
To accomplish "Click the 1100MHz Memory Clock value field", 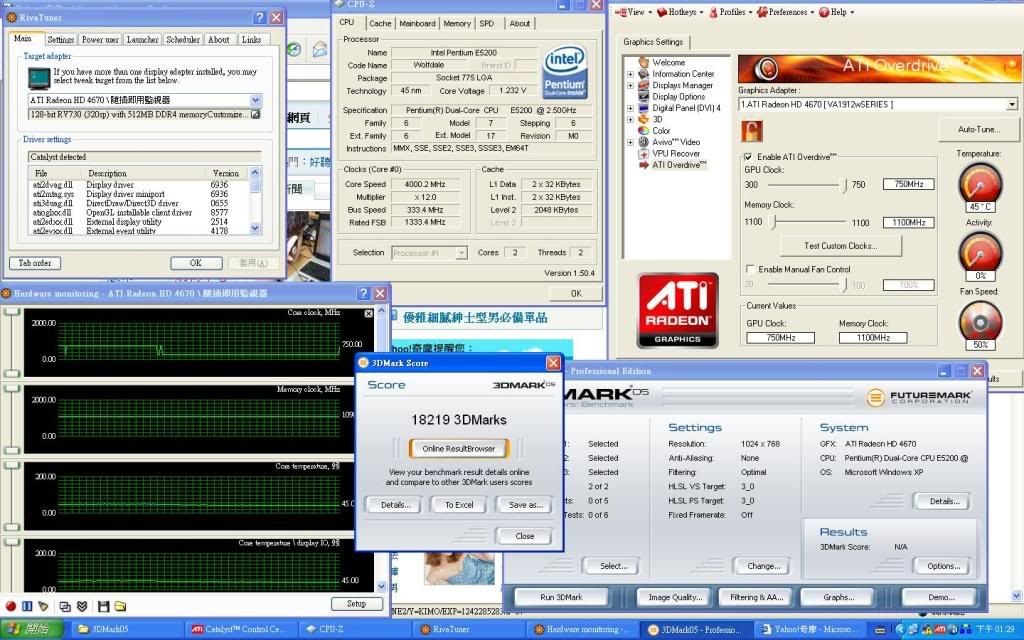I will (x=908, y=223).
